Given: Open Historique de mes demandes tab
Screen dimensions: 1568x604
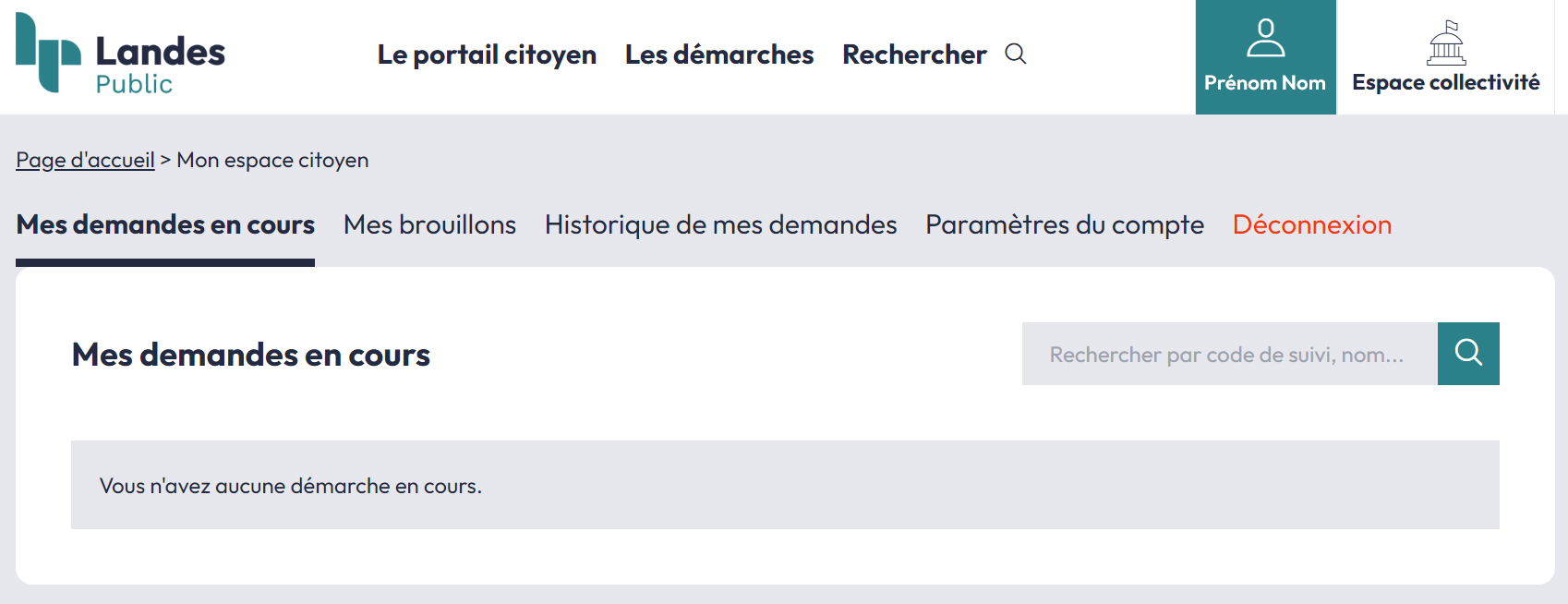Looking at the screenshot, I should 720,224.
